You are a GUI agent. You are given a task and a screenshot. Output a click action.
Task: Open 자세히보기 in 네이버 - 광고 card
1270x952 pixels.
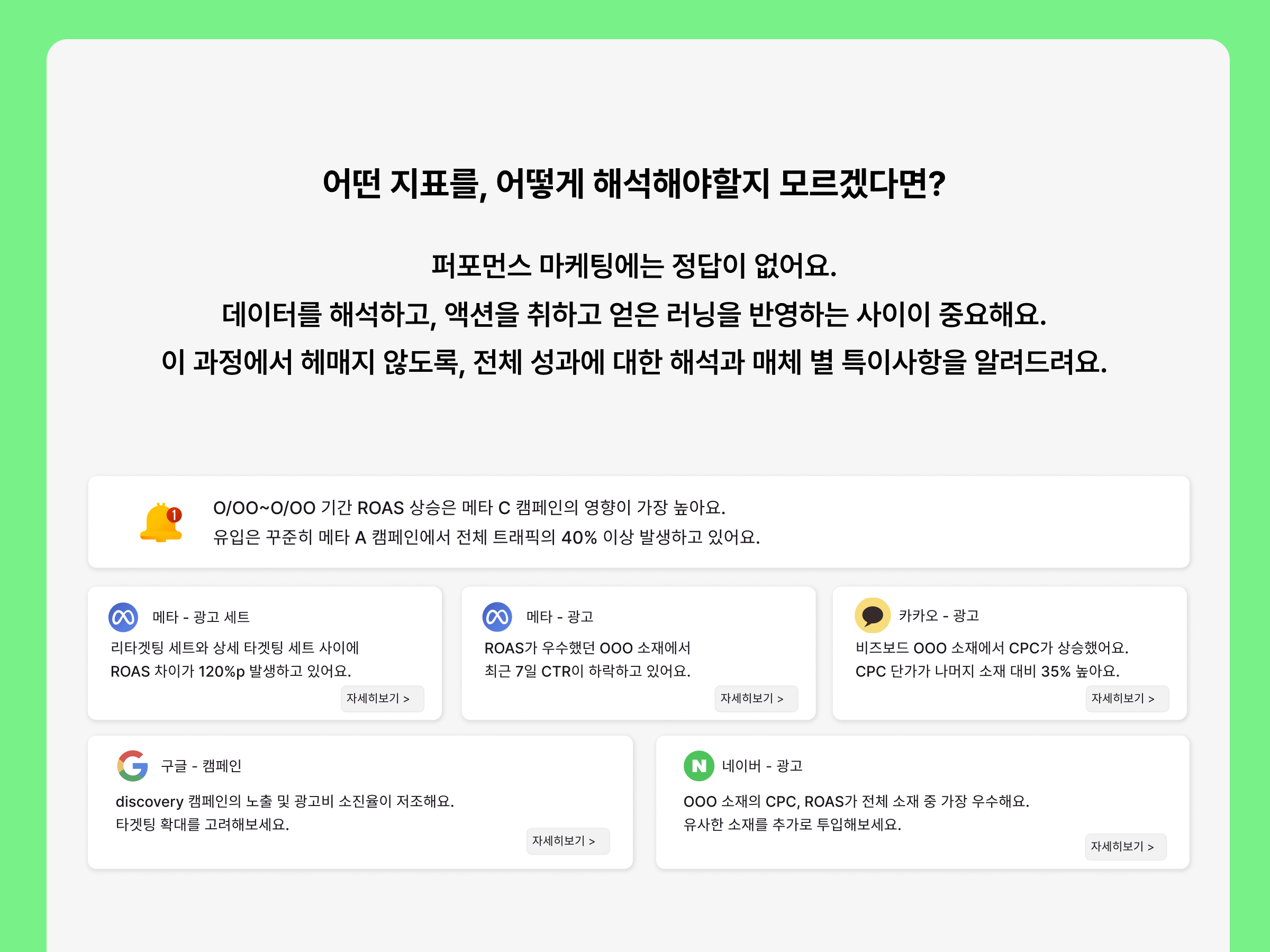pos(1126,847)
